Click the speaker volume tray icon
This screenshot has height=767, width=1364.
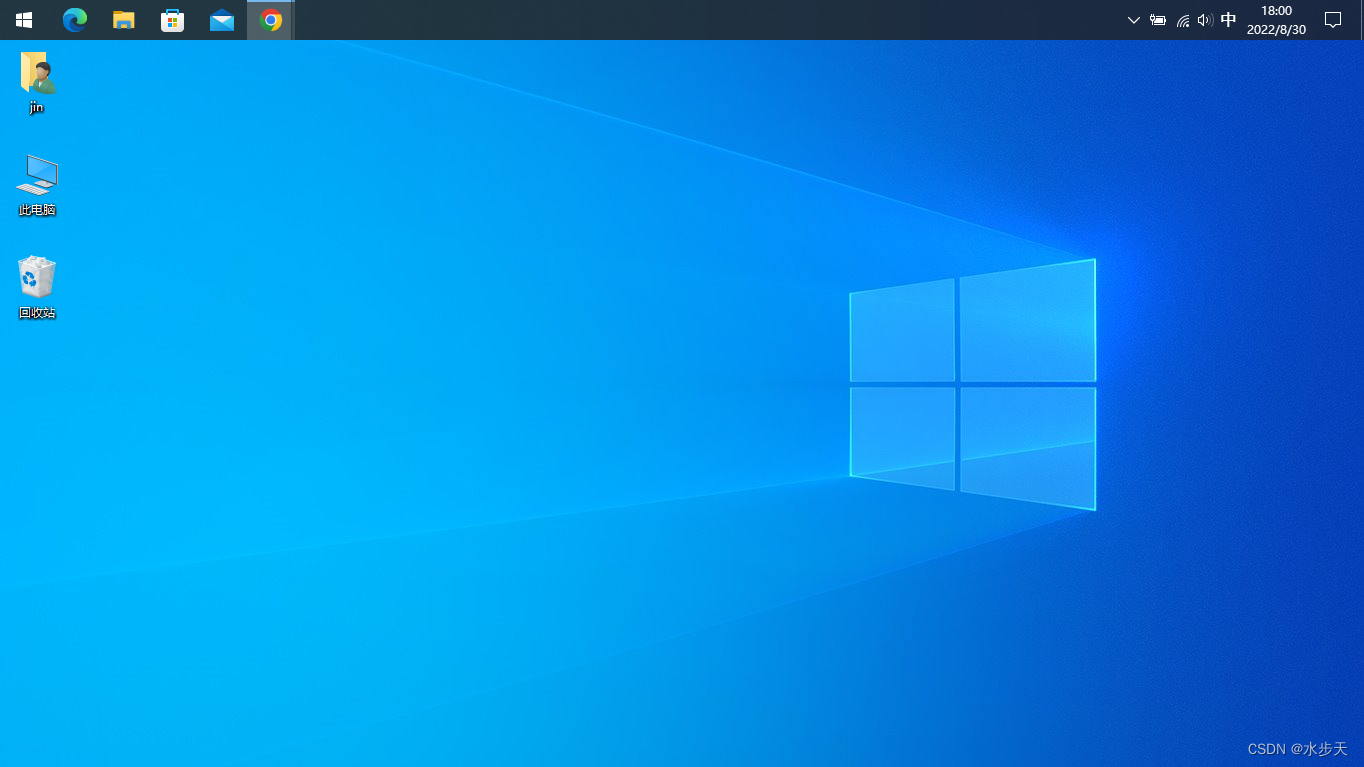pyautogui.click(x=1204, y=20)
